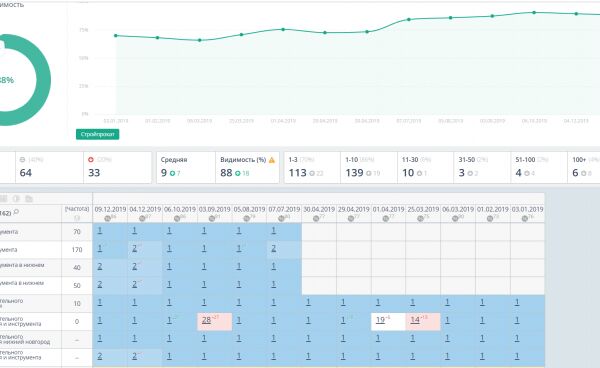The image size is (600, 368).
Task: Click the round icon under date 30.04.2019
Action: click(x=316, y=218)
